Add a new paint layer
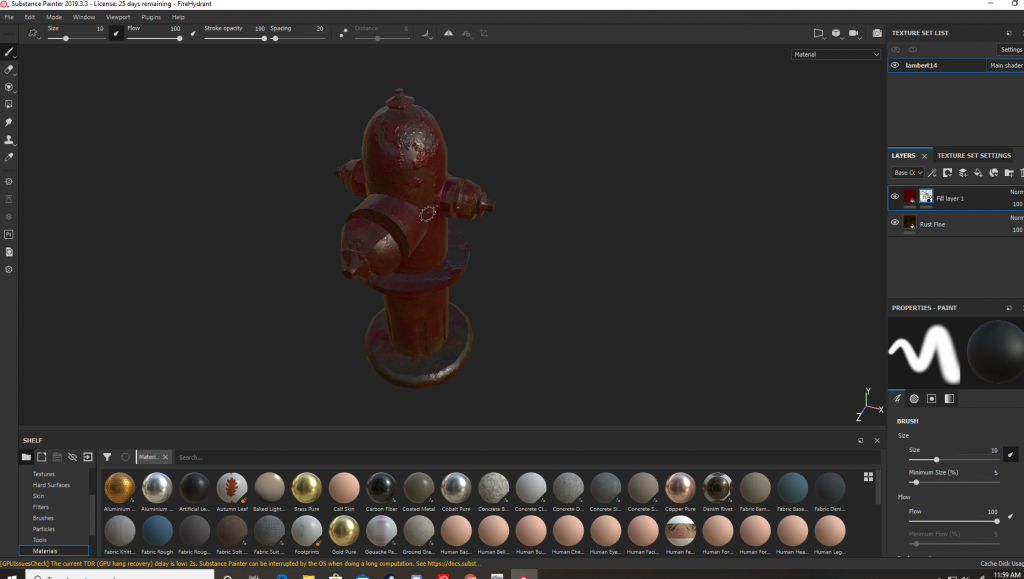 point(963,173)
